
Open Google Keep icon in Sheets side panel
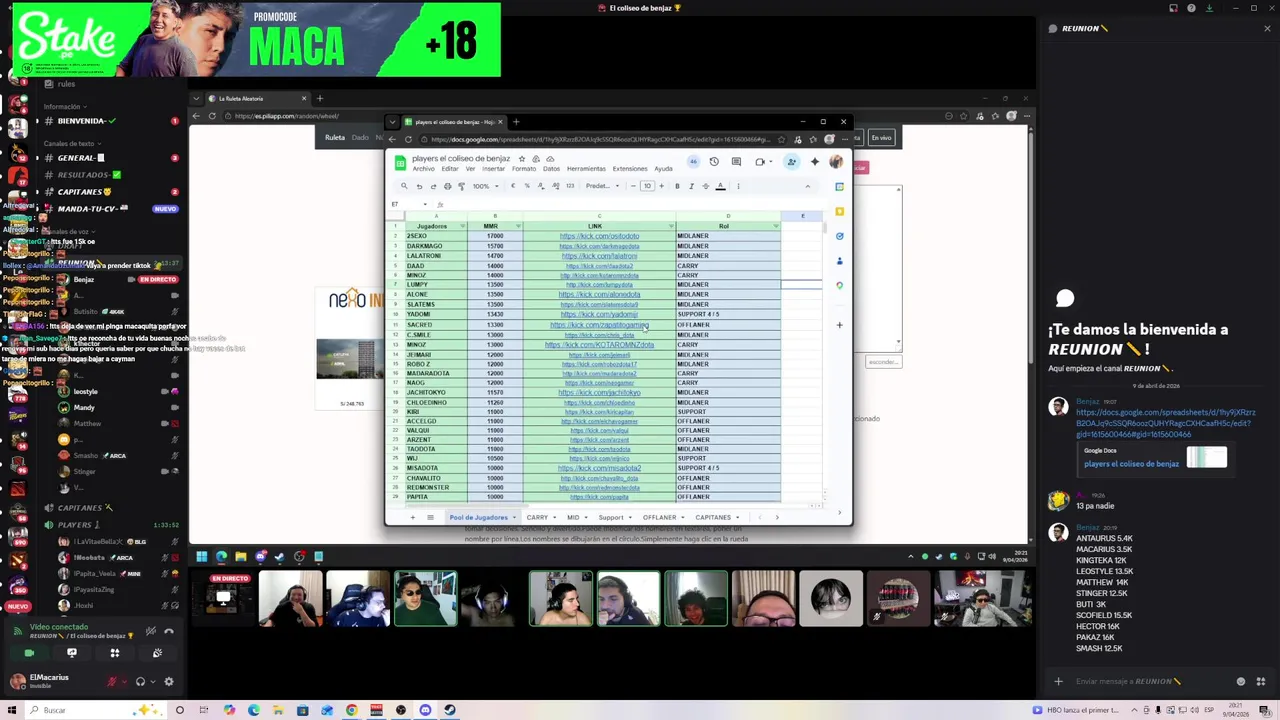tap(840, 211)
